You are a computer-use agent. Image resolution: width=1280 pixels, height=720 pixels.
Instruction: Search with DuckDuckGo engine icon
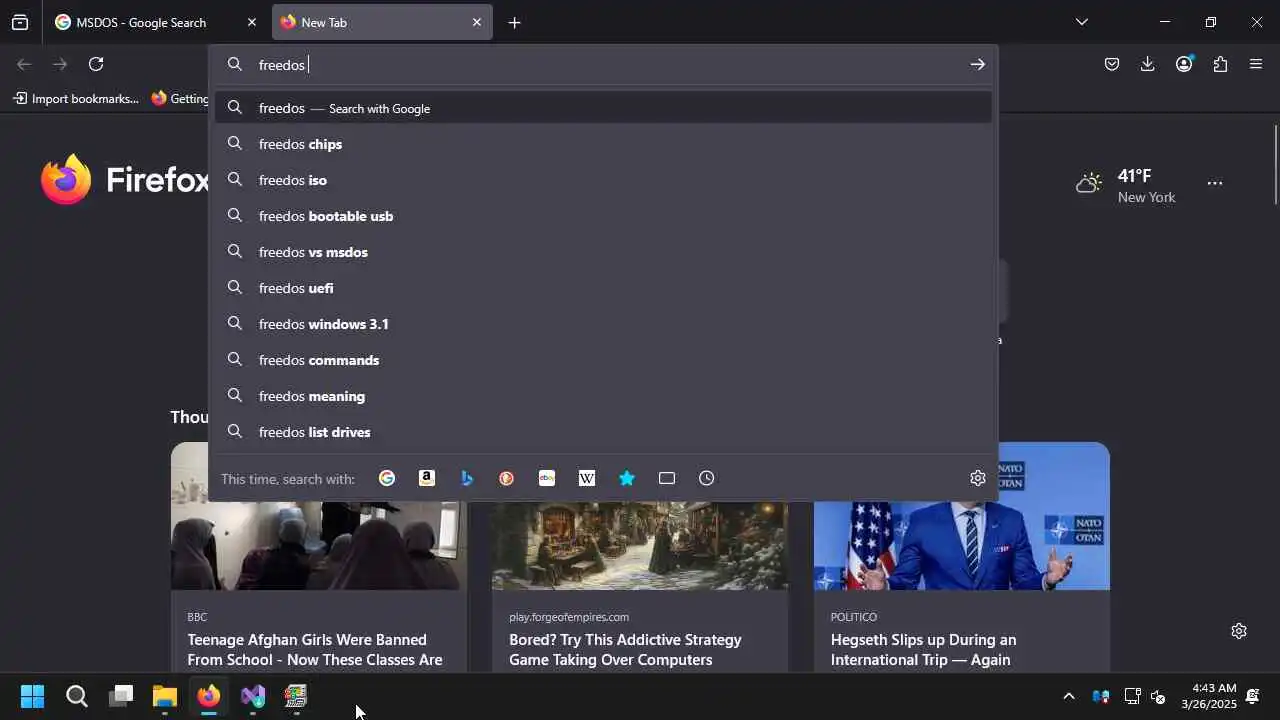click(507, 478)
